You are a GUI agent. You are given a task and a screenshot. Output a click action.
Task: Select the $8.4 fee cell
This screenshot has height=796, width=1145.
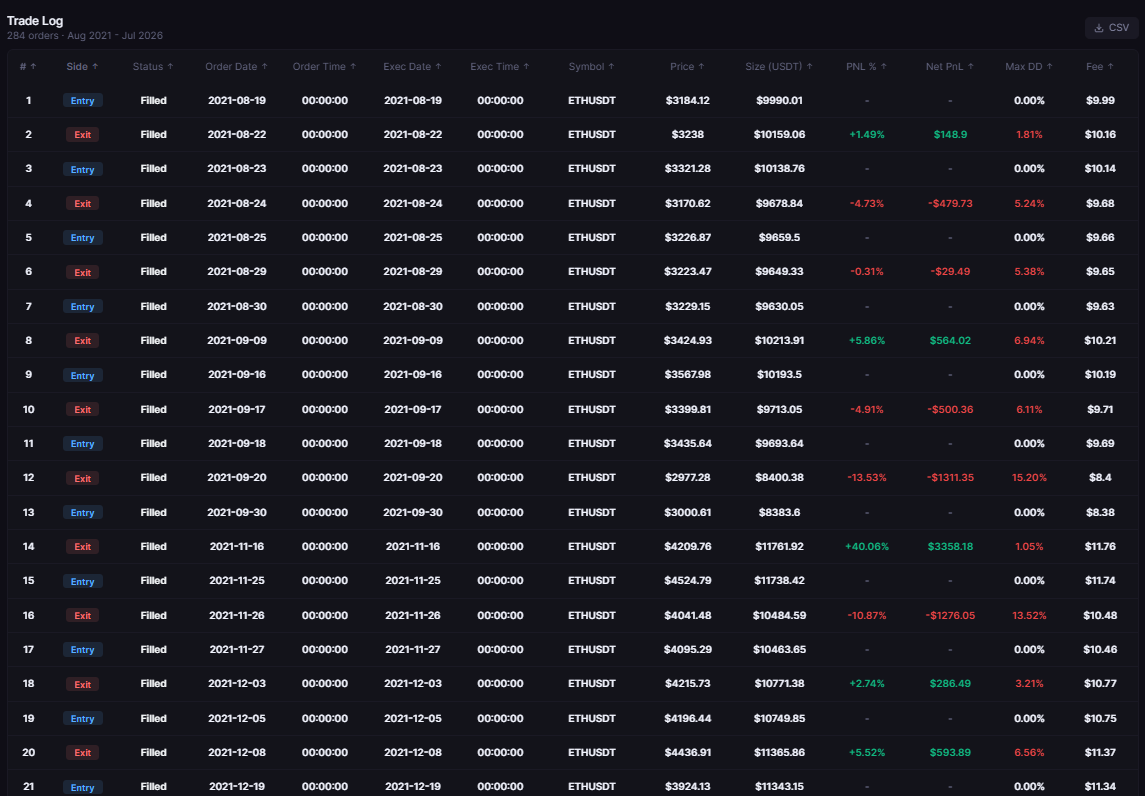tap(1100, 478)
